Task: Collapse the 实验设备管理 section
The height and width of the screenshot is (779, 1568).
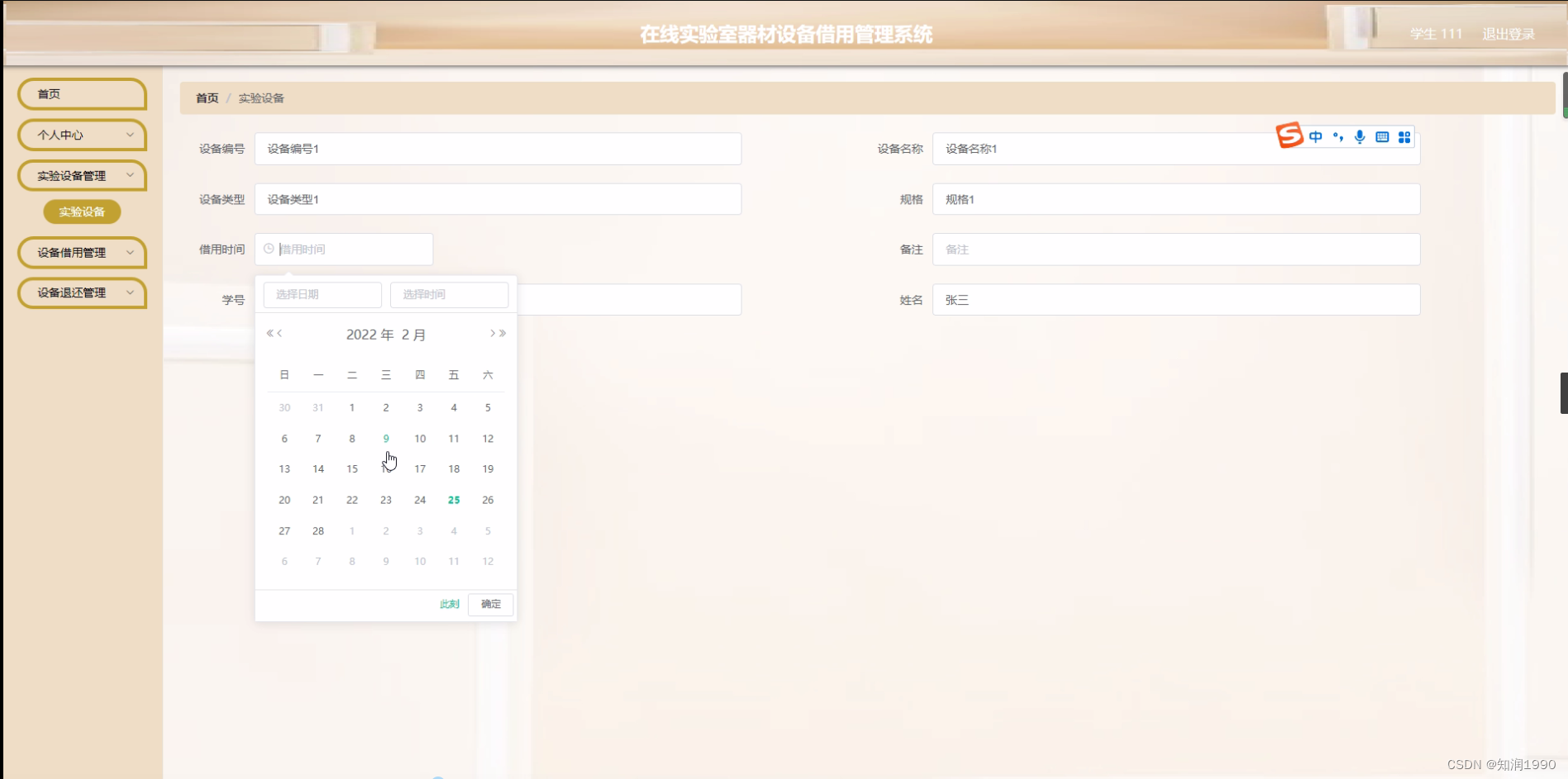Action: point(81,176)
